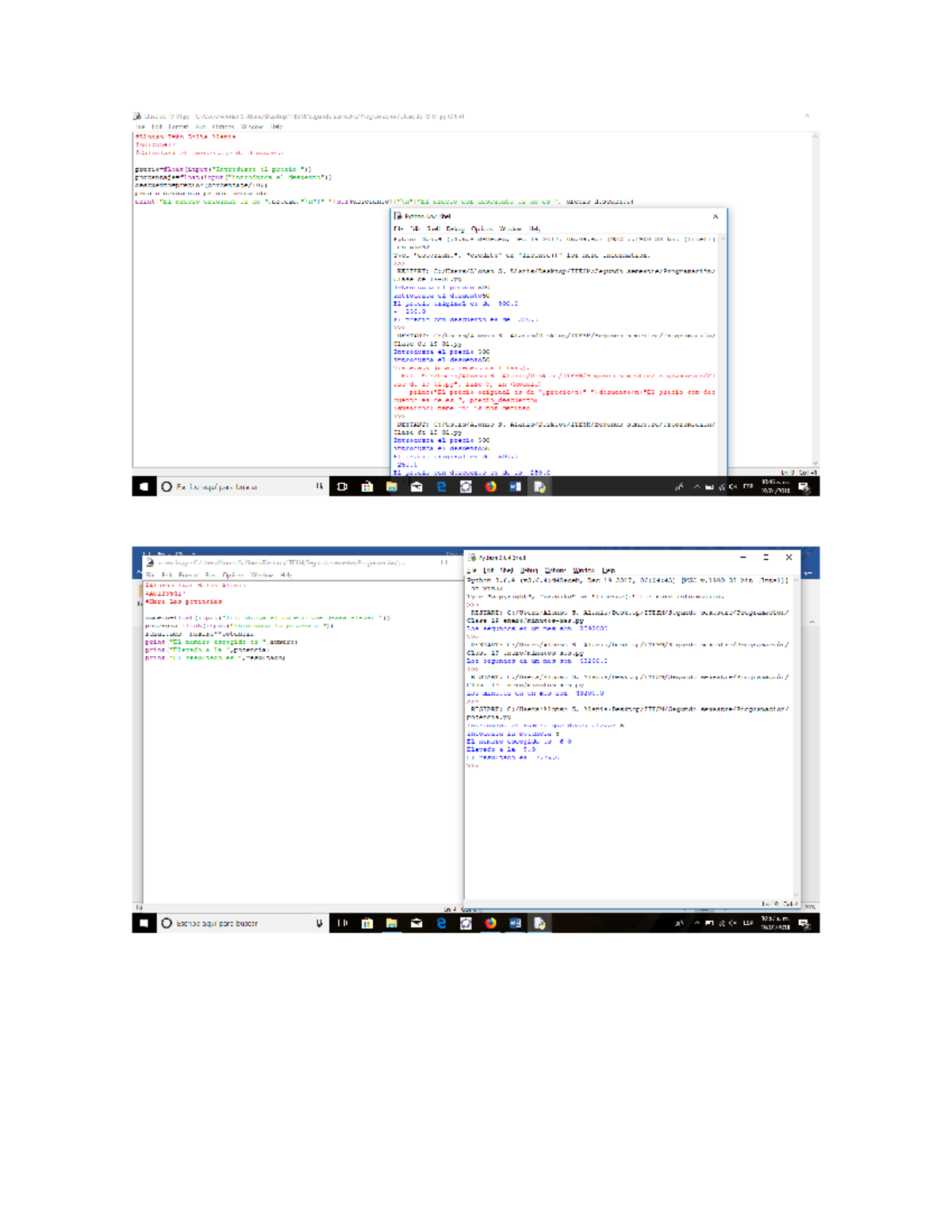
Task: Open Microsoft Word from the taskbar
Action: click(x=514, y=486)
